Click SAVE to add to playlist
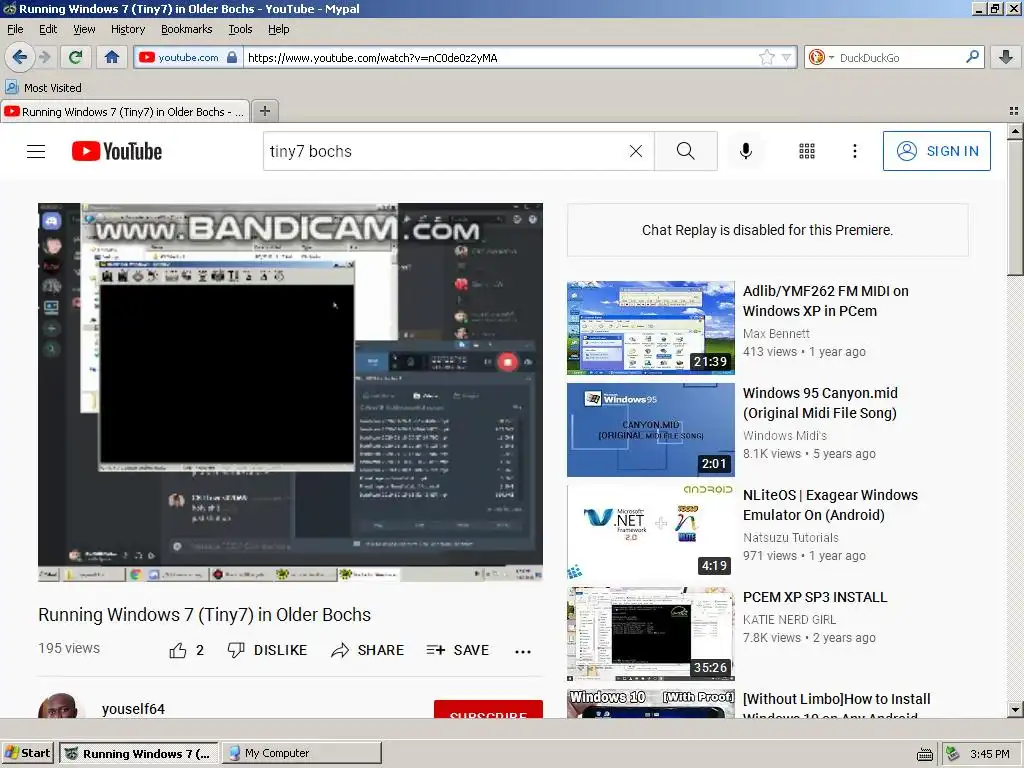This screenshot has width=1024, height=768. [x=458, y=650]
